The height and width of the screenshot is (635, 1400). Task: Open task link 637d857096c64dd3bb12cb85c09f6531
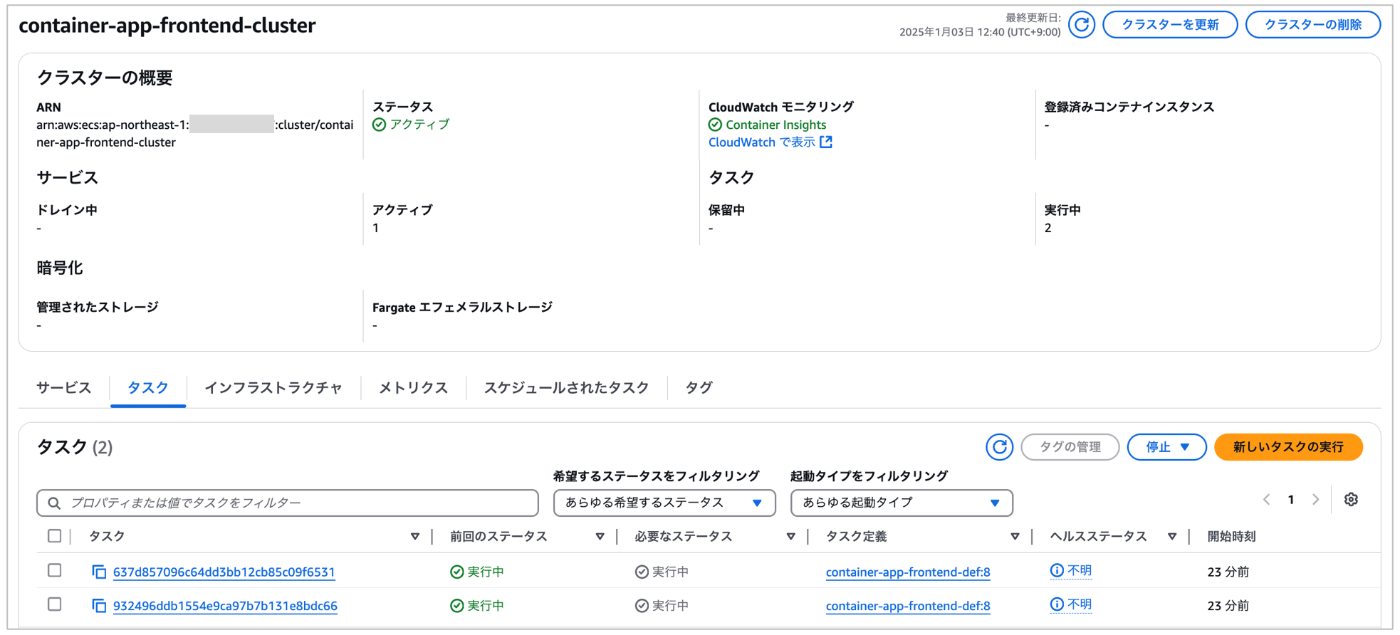tap(224, 572)
